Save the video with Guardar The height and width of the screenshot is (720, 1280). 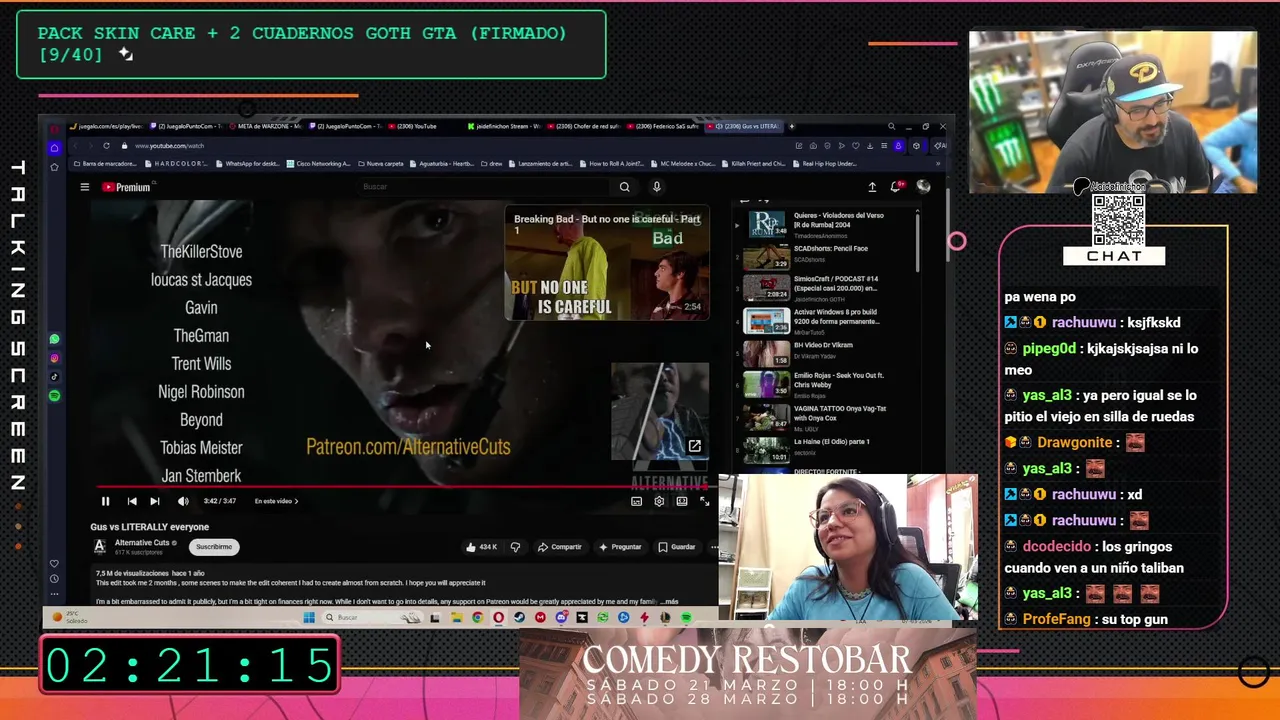(677, 547)
